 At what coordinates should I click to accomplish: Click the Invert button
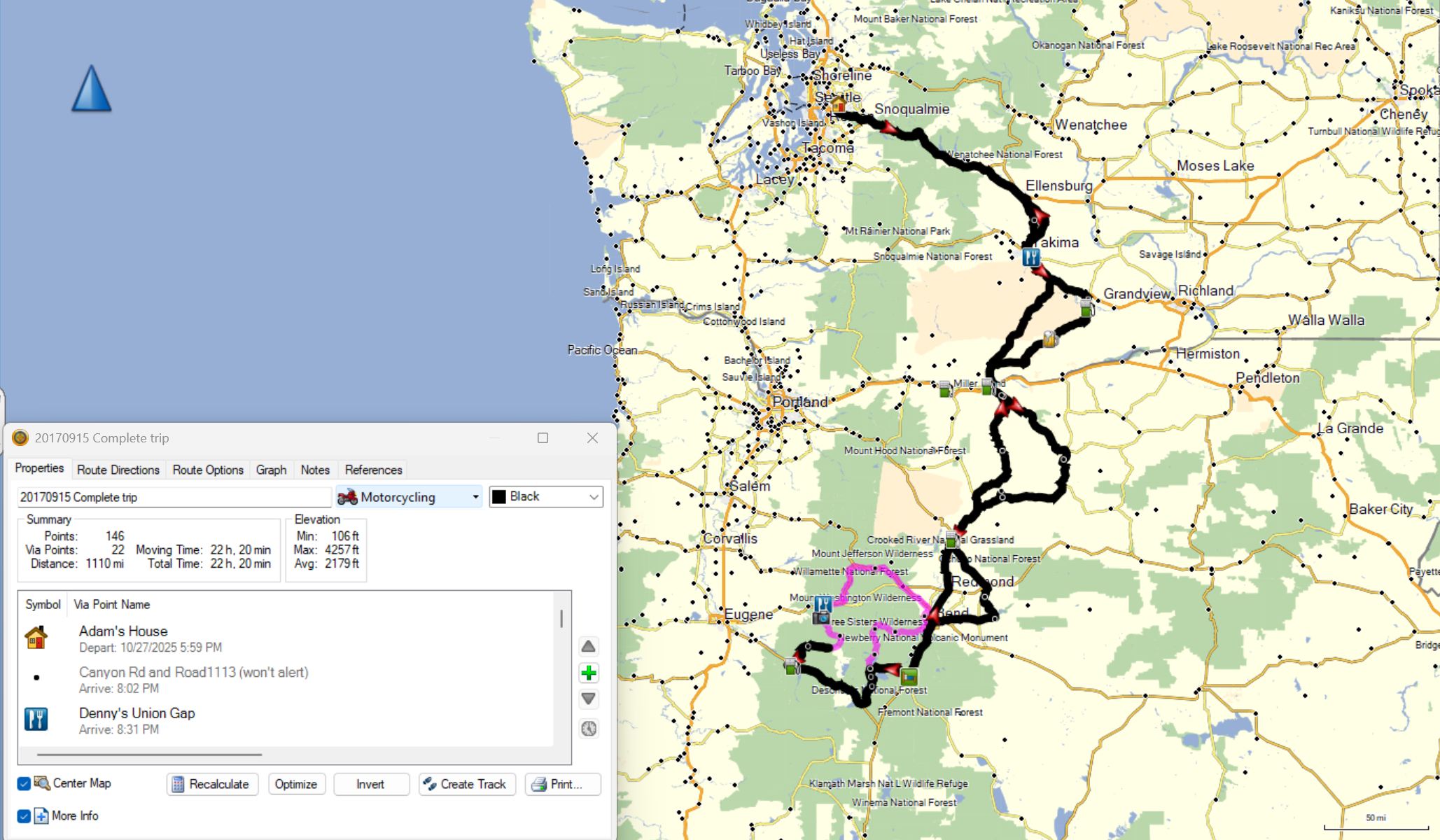click(x=370, y=784)
